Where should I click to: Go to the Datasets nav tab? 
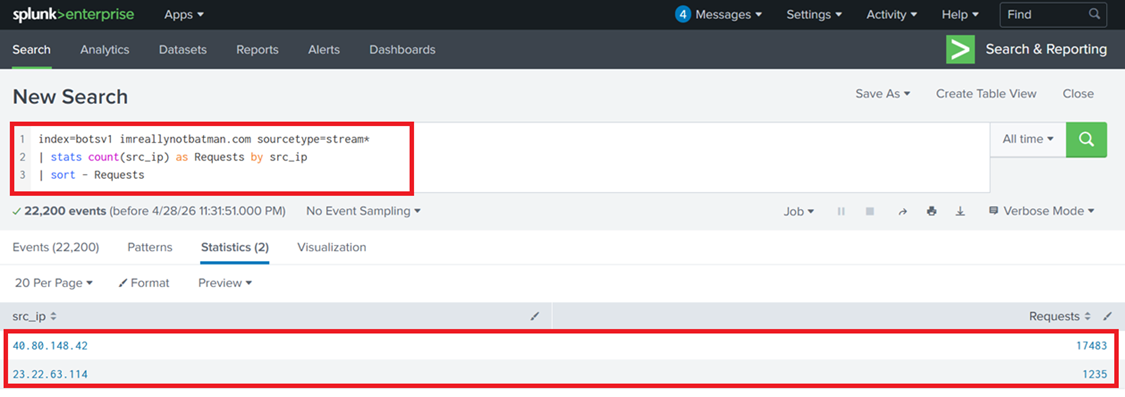(x=183, y=50)
